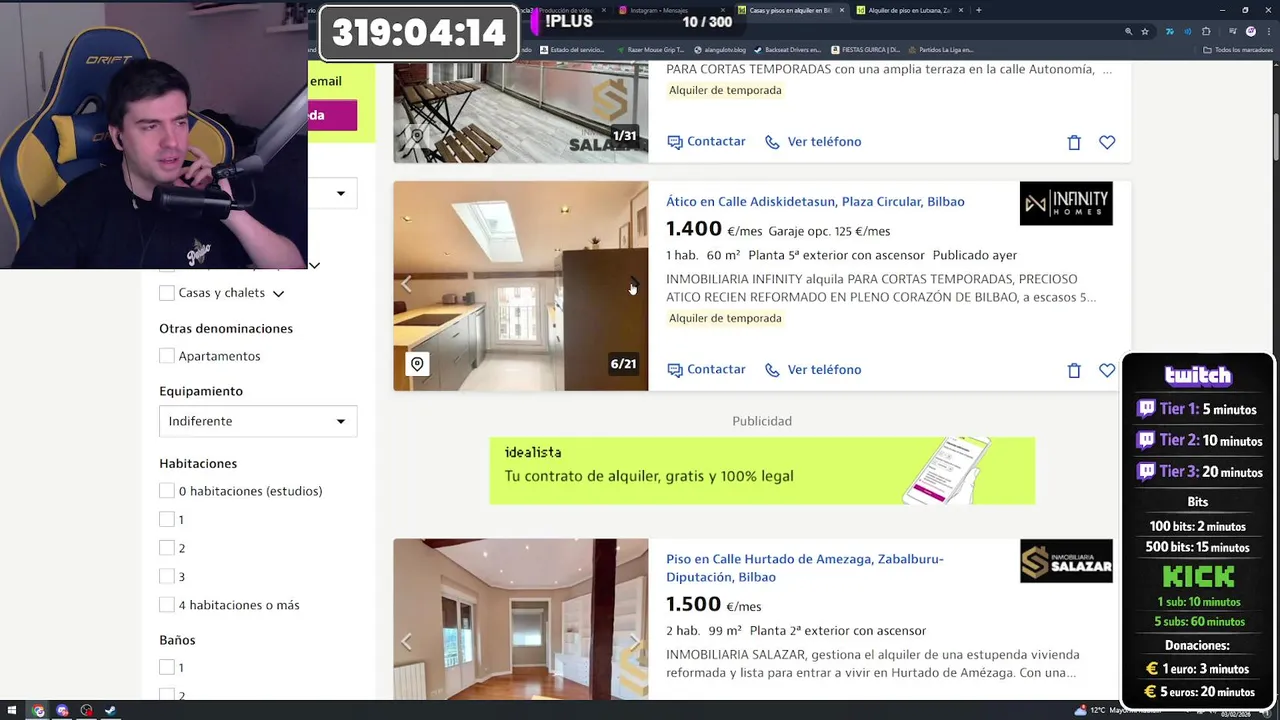Open browser zoom magnifier icon
The image size is (1280, 720).
(x=1129, y=31)
